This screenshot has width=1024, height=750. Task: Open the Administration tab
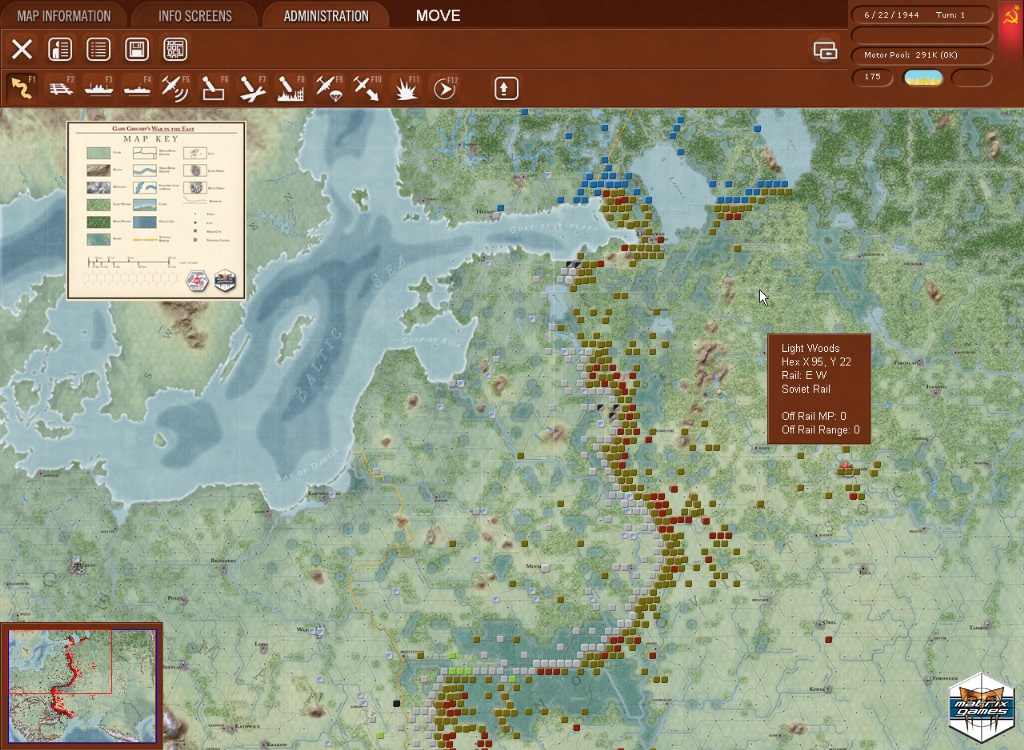point(326,16)
